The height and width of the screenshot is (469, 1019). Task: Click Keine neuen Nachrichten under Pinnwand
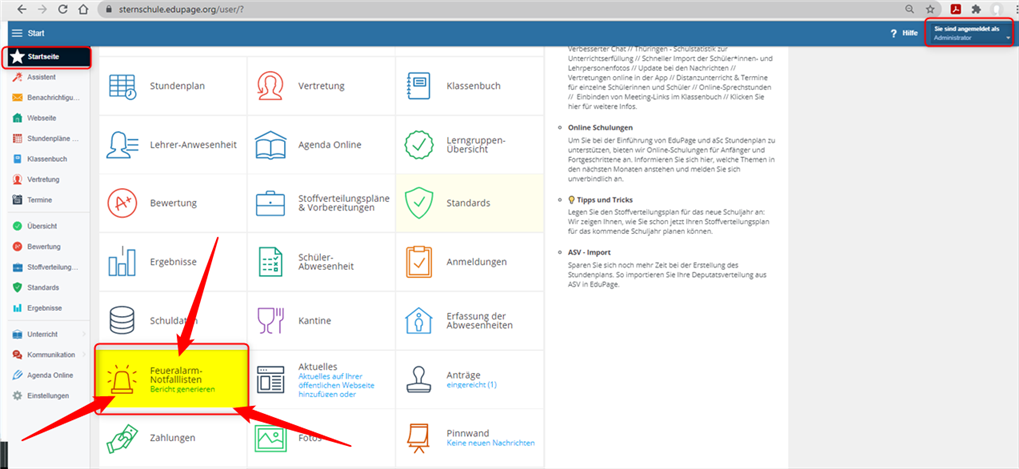(491, 443)
